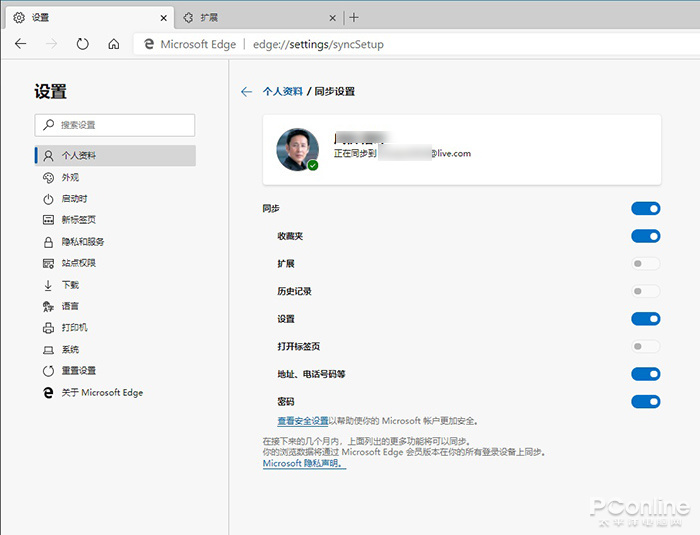Open the Microsoft 隐私声明 link
The height and width of the screenshot is (535, 700).
point(304,464)
